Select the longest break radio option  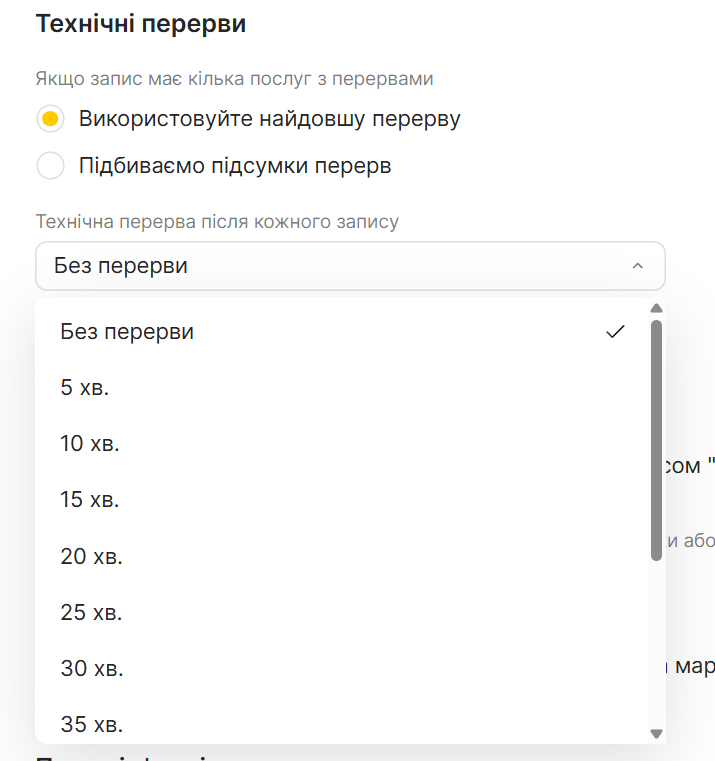pos(51,119)
